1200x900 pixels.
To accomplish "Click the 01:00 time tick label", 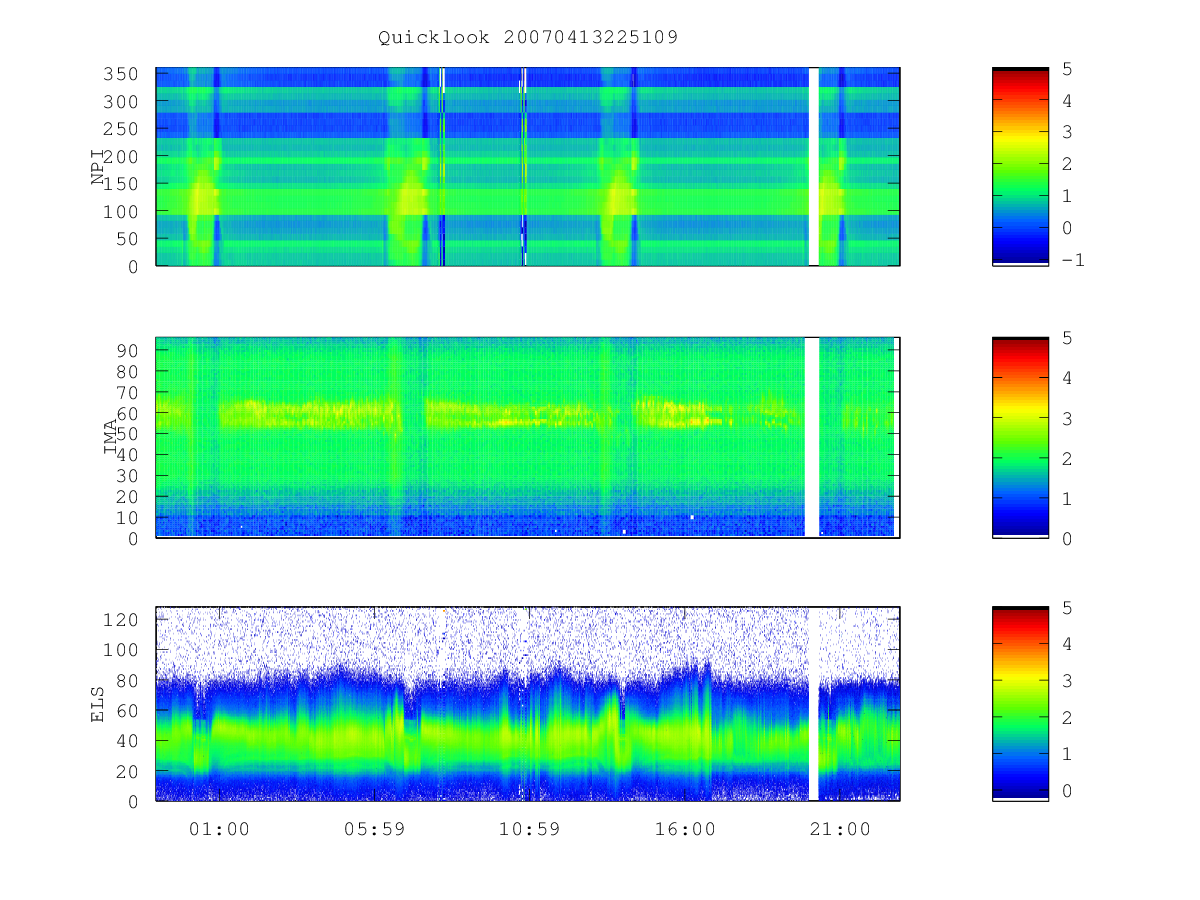I will click(219, 829).
